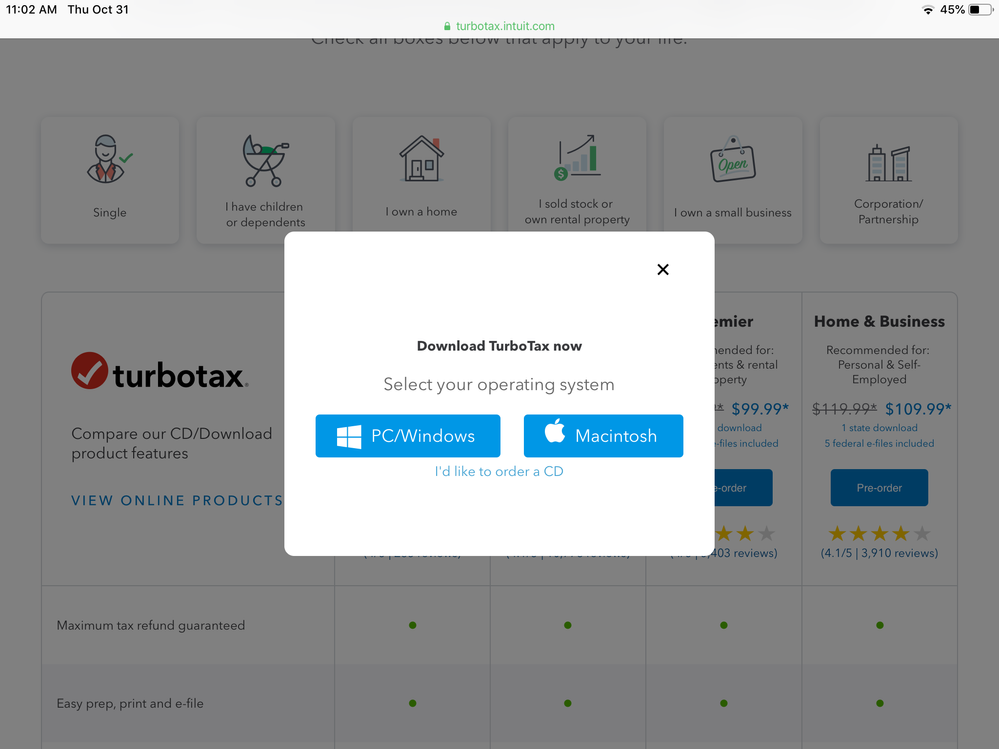
Task: Click Pre-order under Home & Business
Action: [x=879, y=488]
